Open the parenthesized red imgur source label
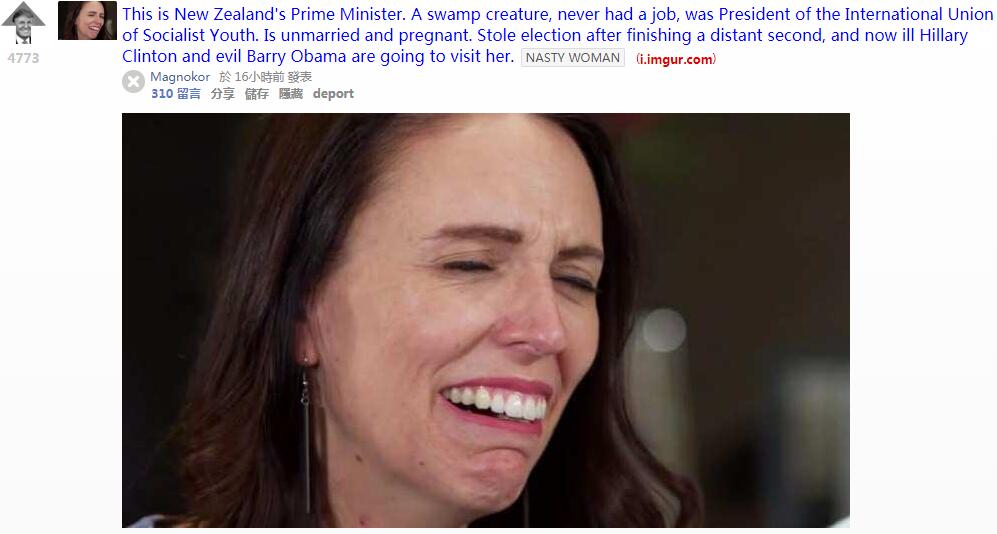The image size is (997, 534). point(676,59)
